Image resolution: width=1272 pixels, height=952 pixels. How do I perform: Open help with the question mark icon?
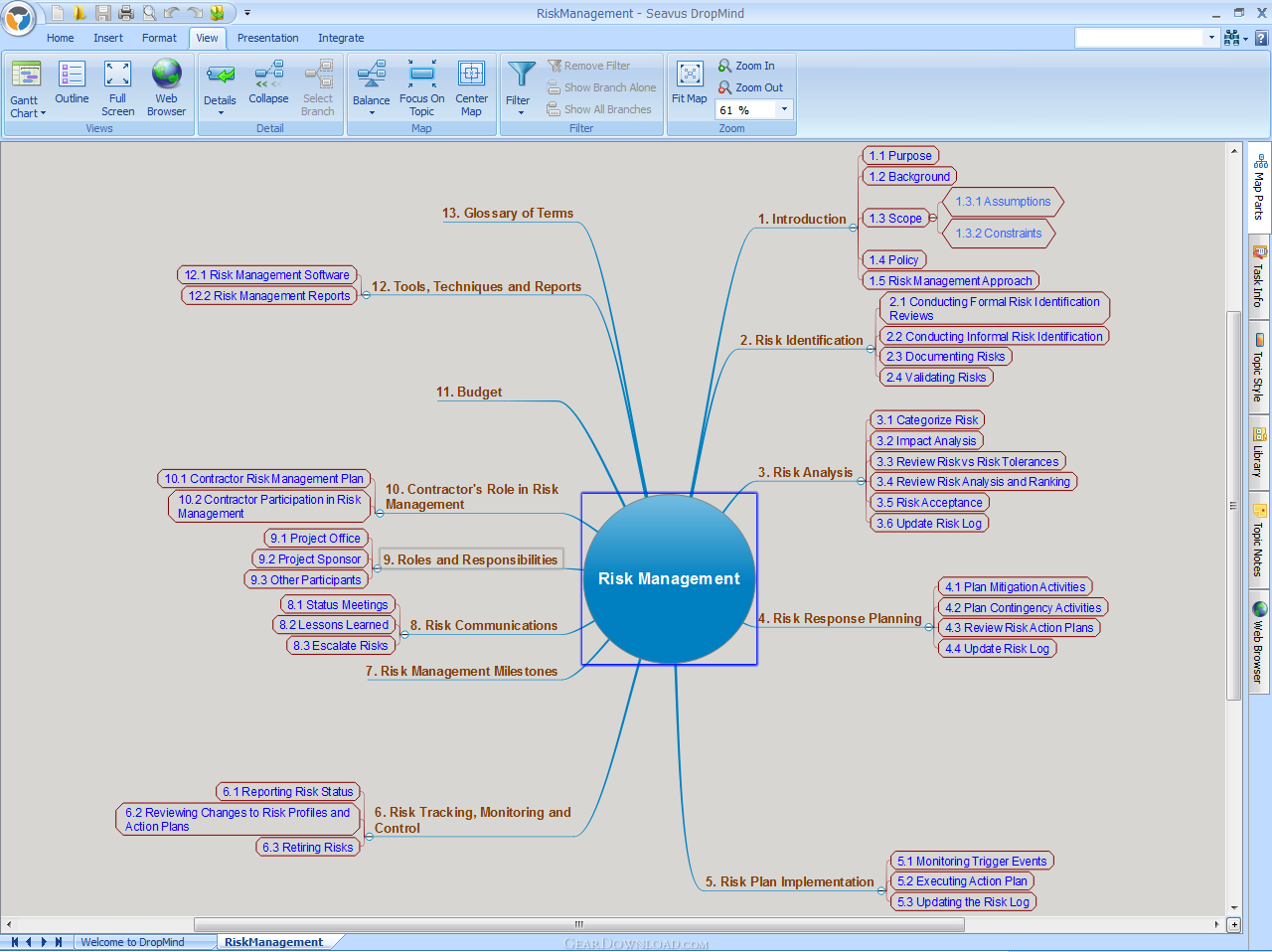coord(1261,38)
